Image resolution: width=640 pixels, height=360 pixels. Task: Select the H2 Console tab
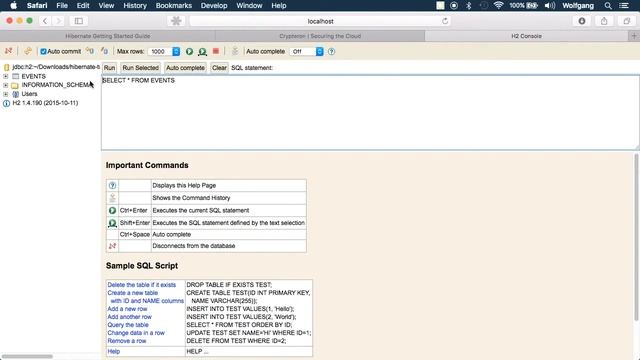pos(527,36)
